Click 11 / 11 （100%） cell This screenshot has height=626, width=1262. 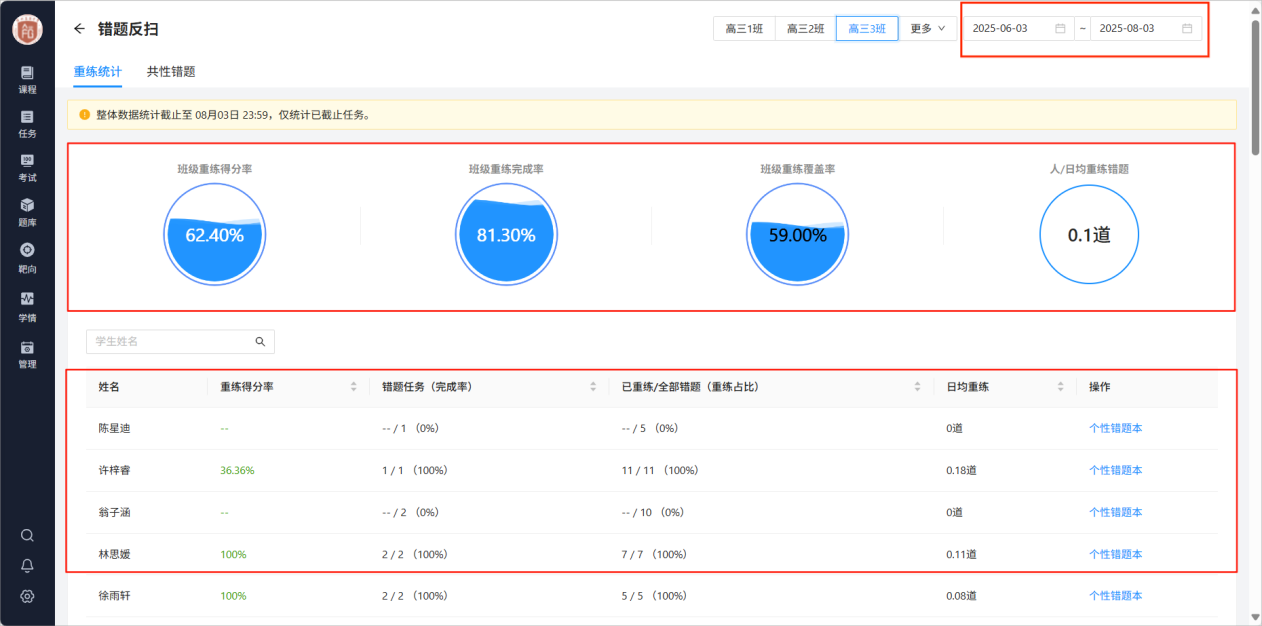(659, 470)
